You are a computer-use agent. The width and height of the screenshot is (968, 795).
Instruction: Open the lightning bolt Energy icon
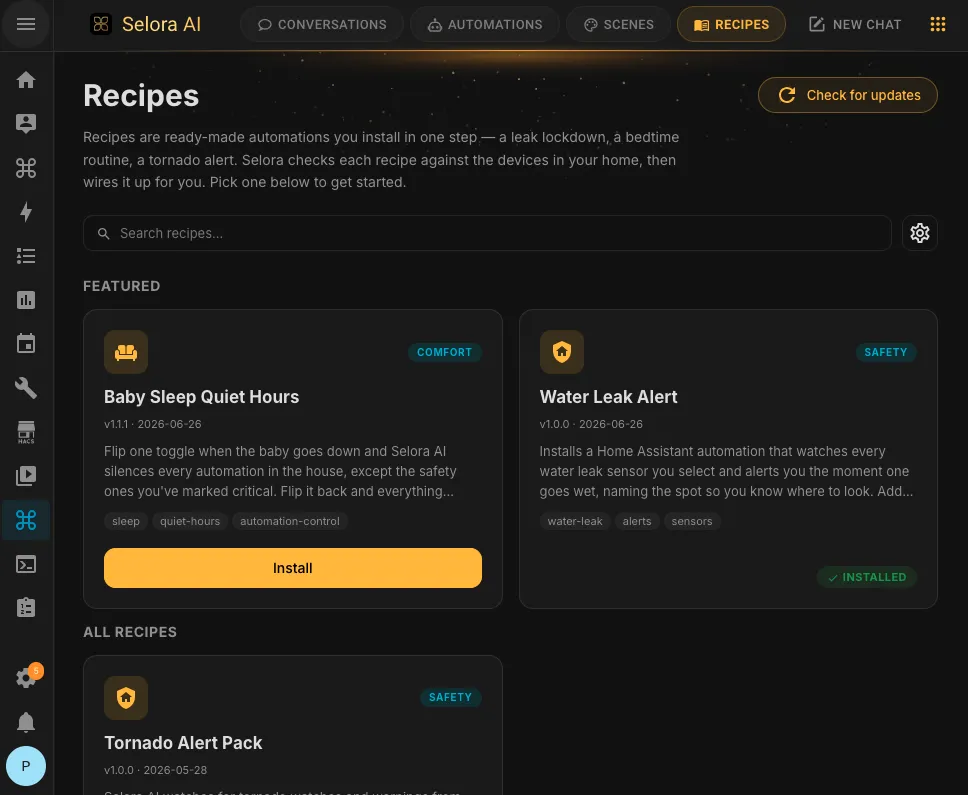[26, 212]
